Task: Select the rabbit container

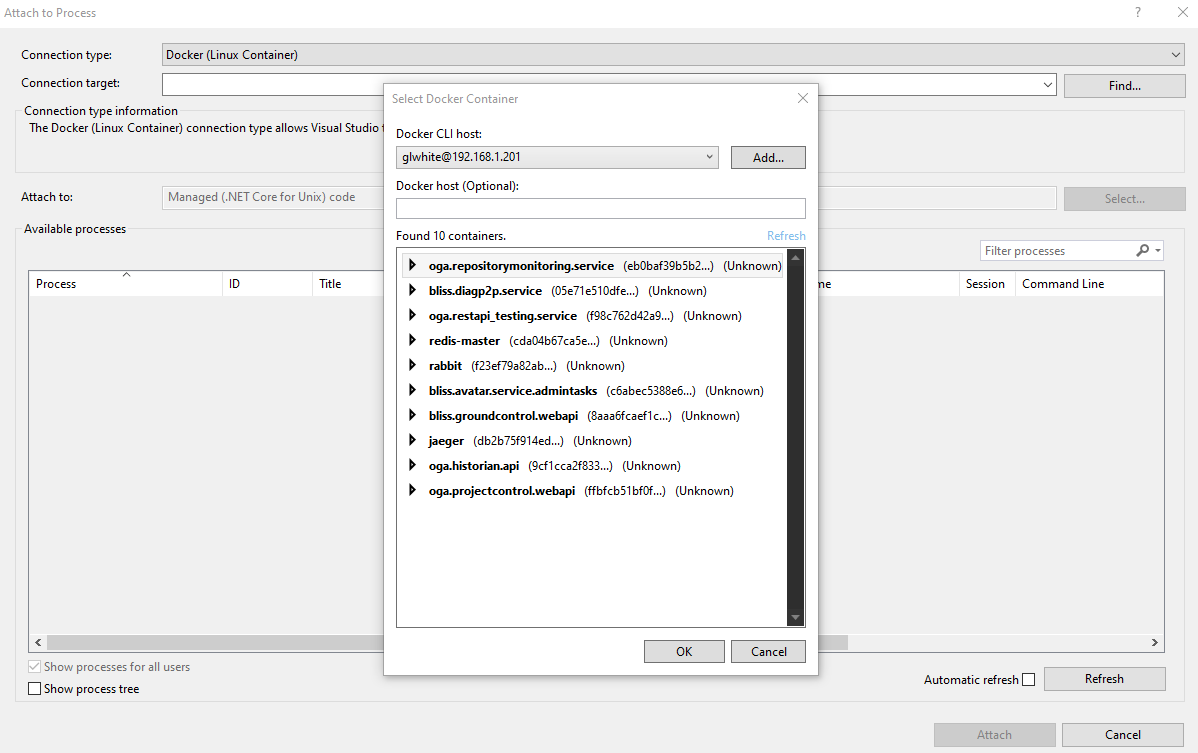Action: 526,366
